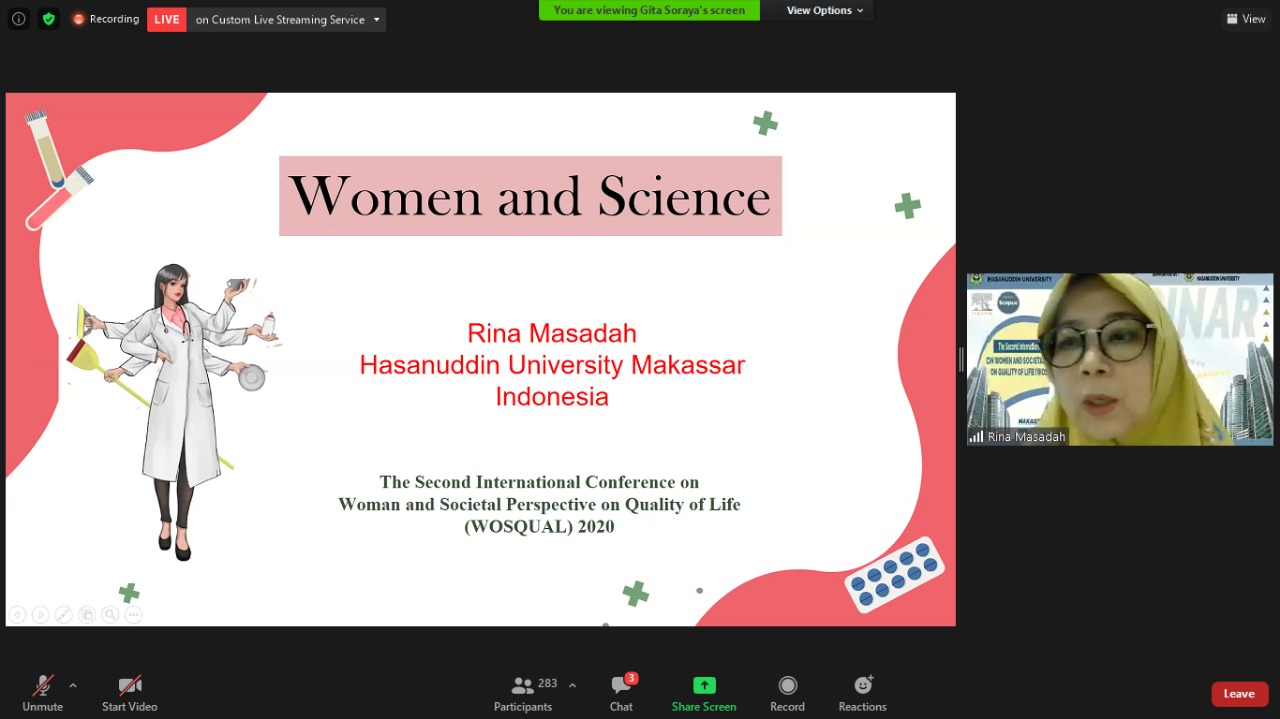Click the Rina Masadah name label
The image size is (1280, 719).
coord(1026,437)
